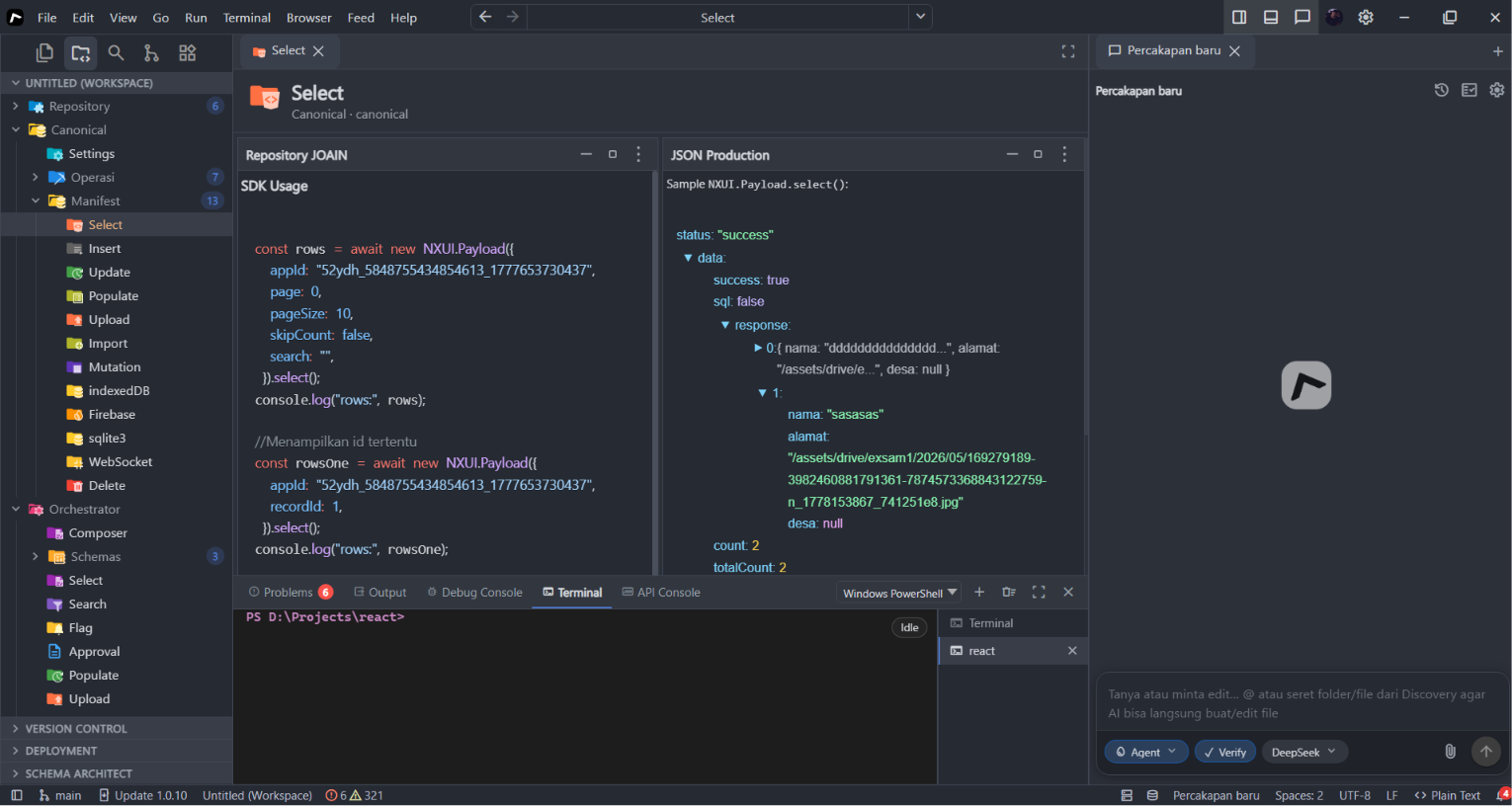Toggle the chat panel layout icon
The image size is (1512, 806).
coord(1302,17)
